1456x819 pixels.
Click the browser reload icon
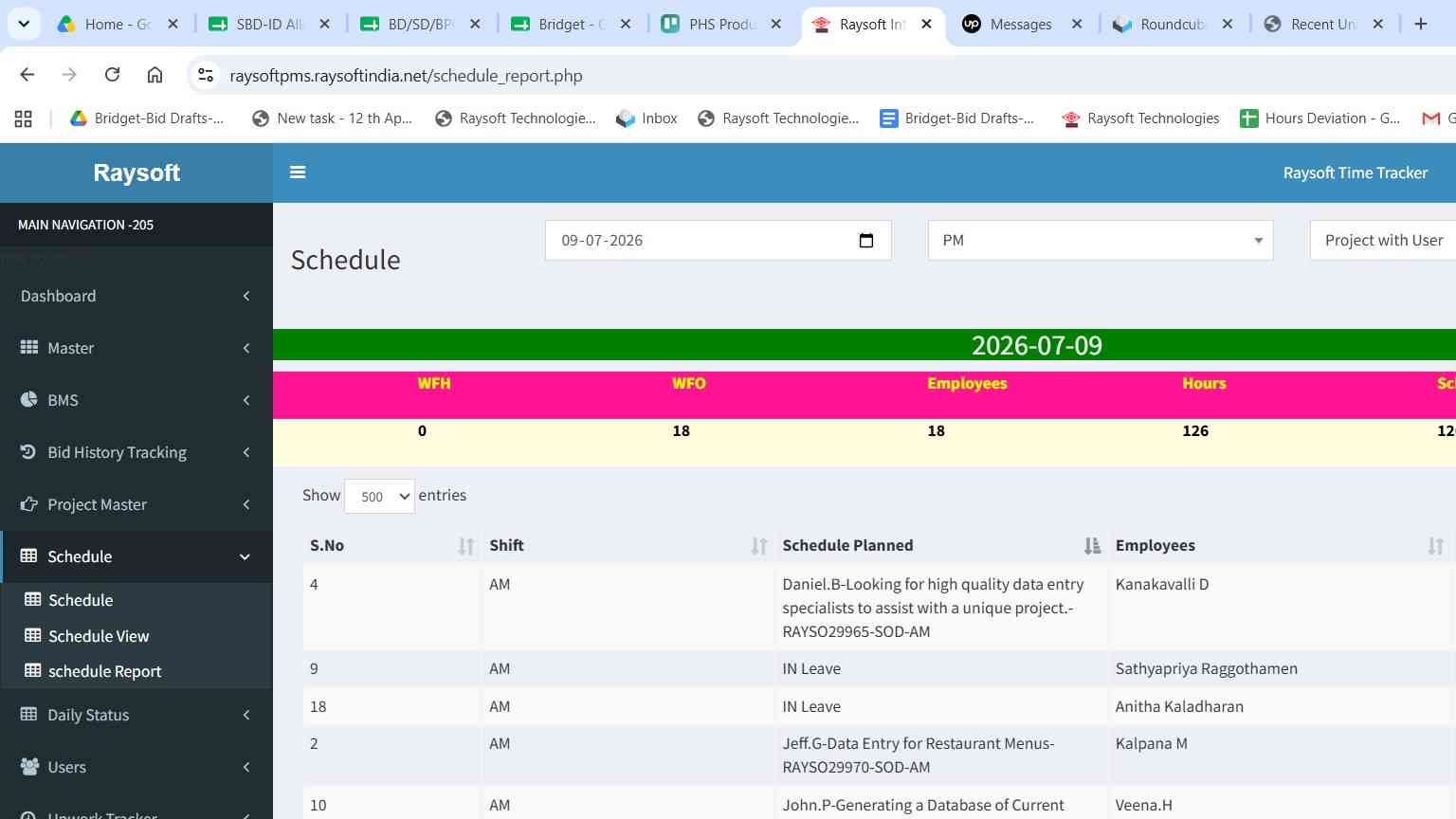point(112,75)
